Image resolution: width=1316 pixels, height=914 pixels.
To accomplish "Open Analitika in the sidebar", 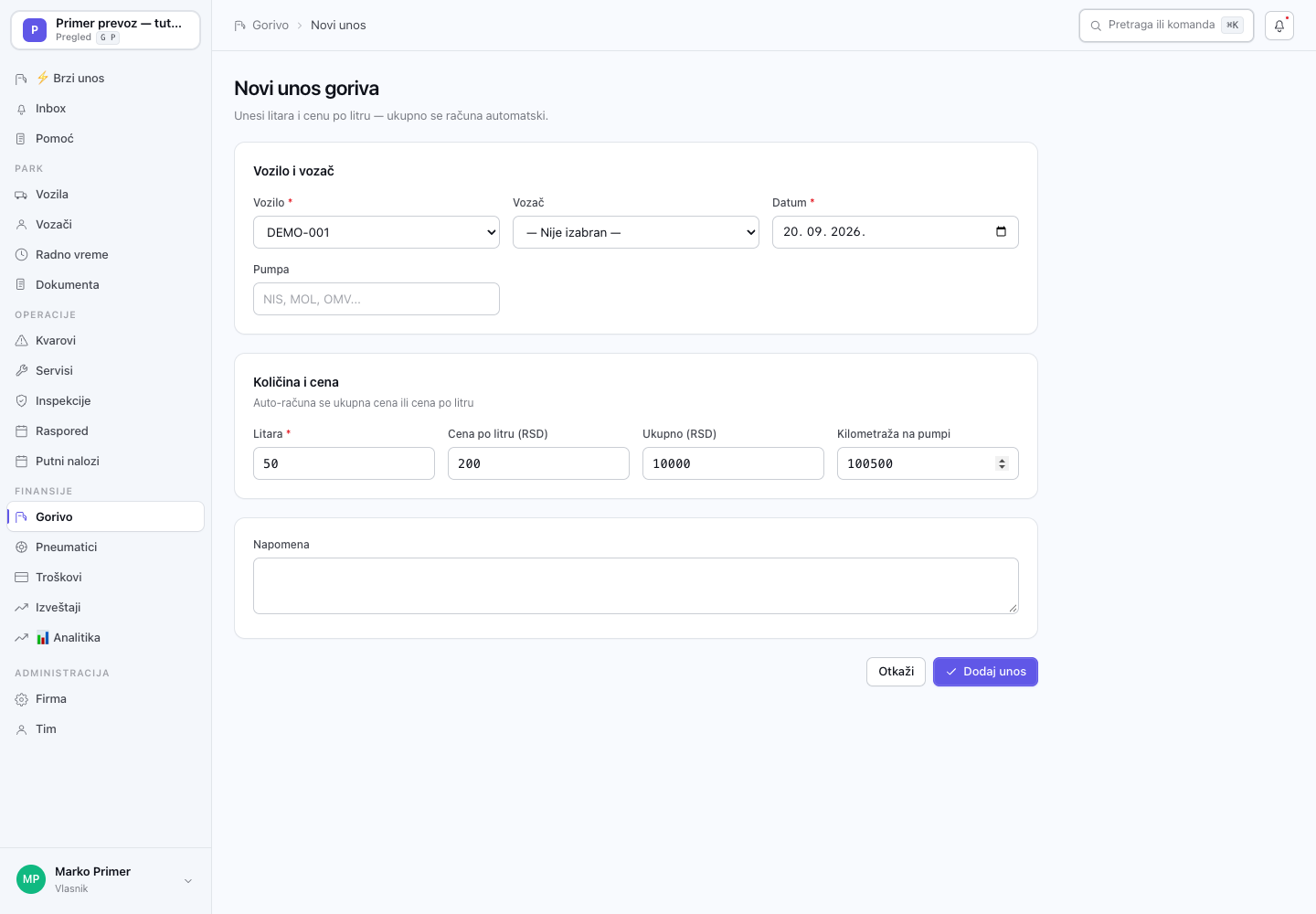I will click(x=106, y=638).
